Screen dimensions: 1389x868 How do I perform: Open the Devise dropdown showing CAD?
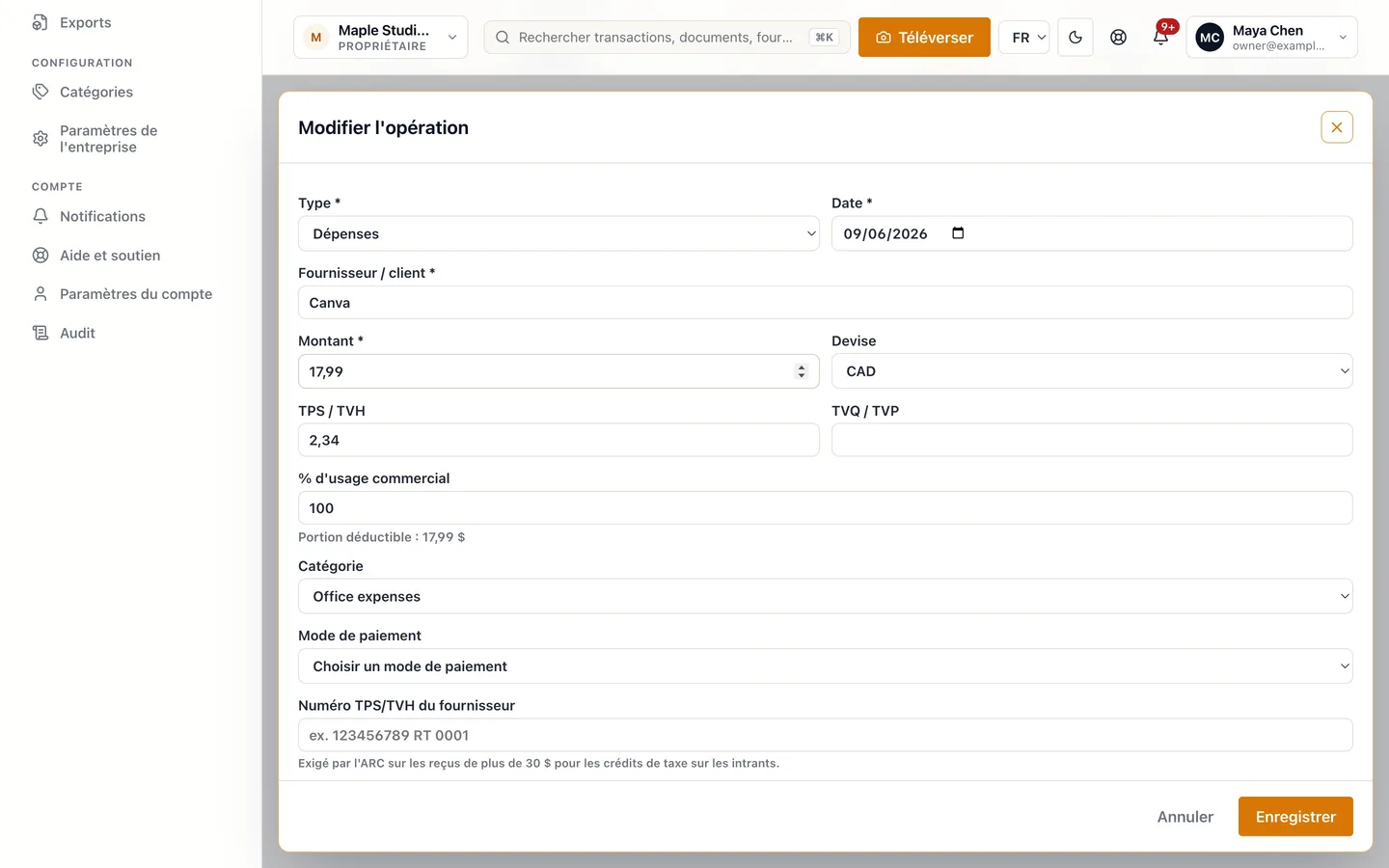tap(1092, 371)
